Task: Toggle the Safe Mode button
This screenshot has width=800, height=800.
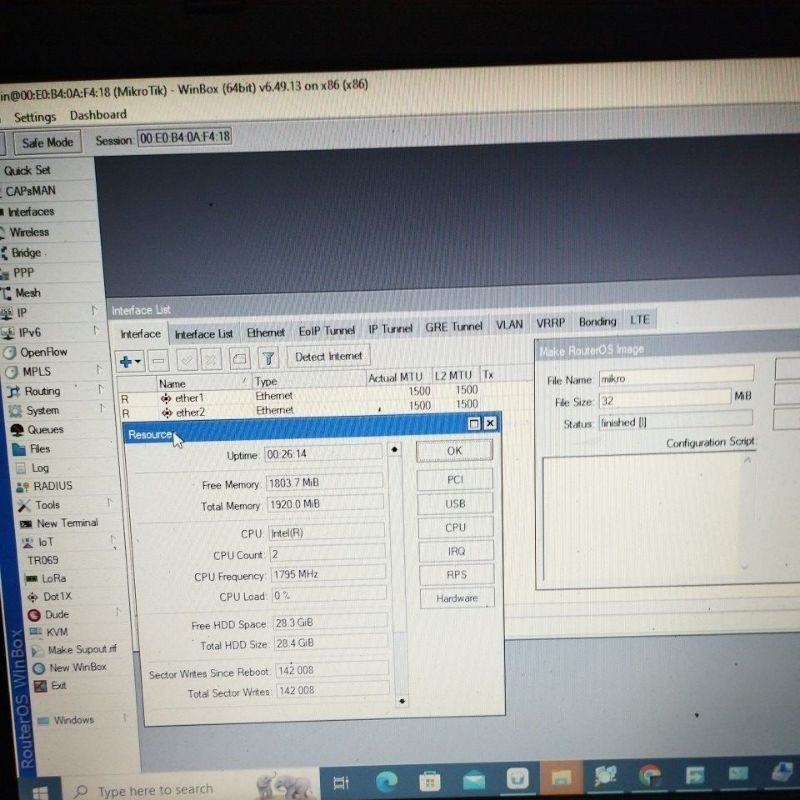Action: [47, 143]
